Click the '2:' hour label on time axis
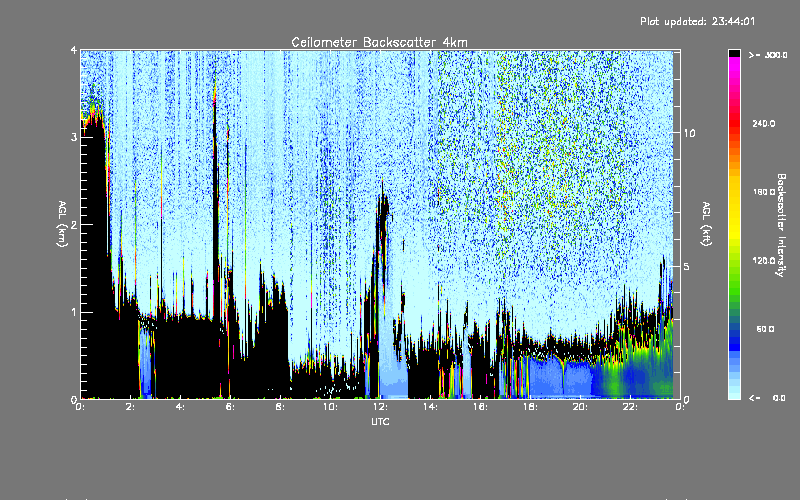The height and width of the screenshot is (500, 800). point(131,407)
